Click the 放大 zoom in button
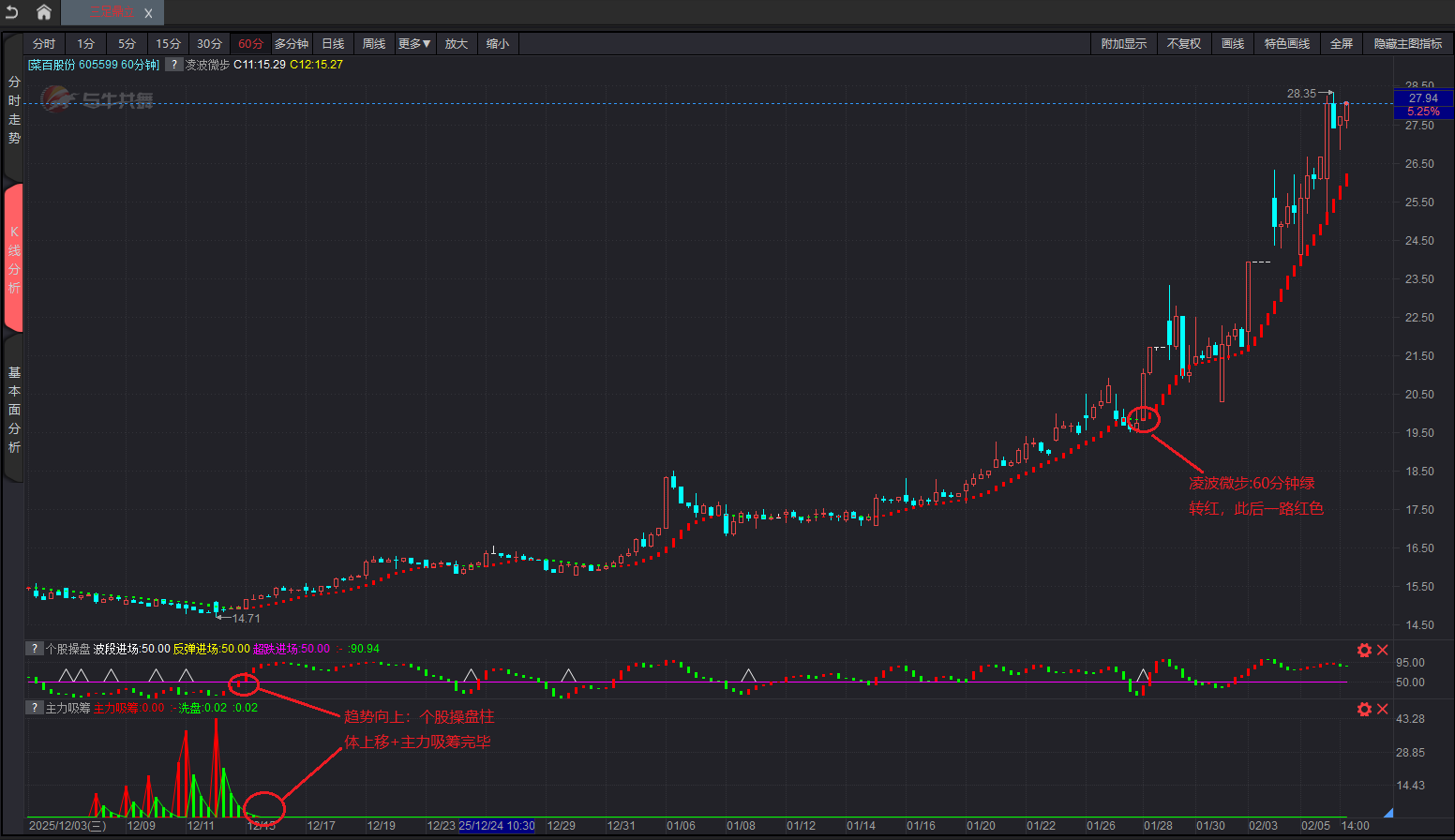The image size is (1455, 840). pos(456,44)
